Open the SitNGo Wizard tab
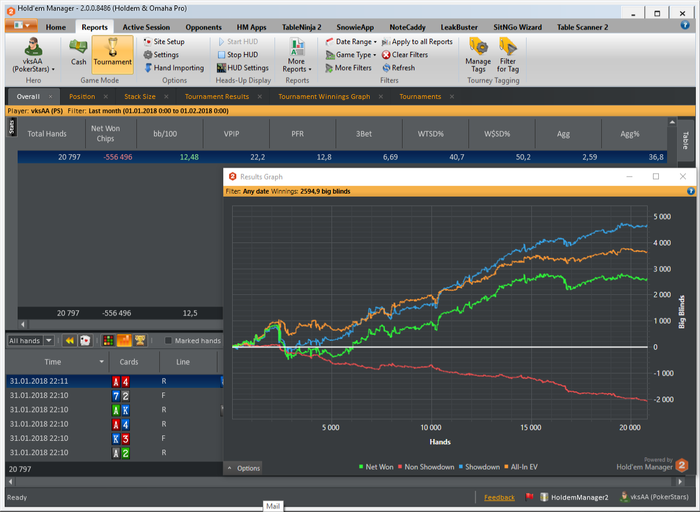This screenshot has height=512, width=700. click(x=517, y=27)
